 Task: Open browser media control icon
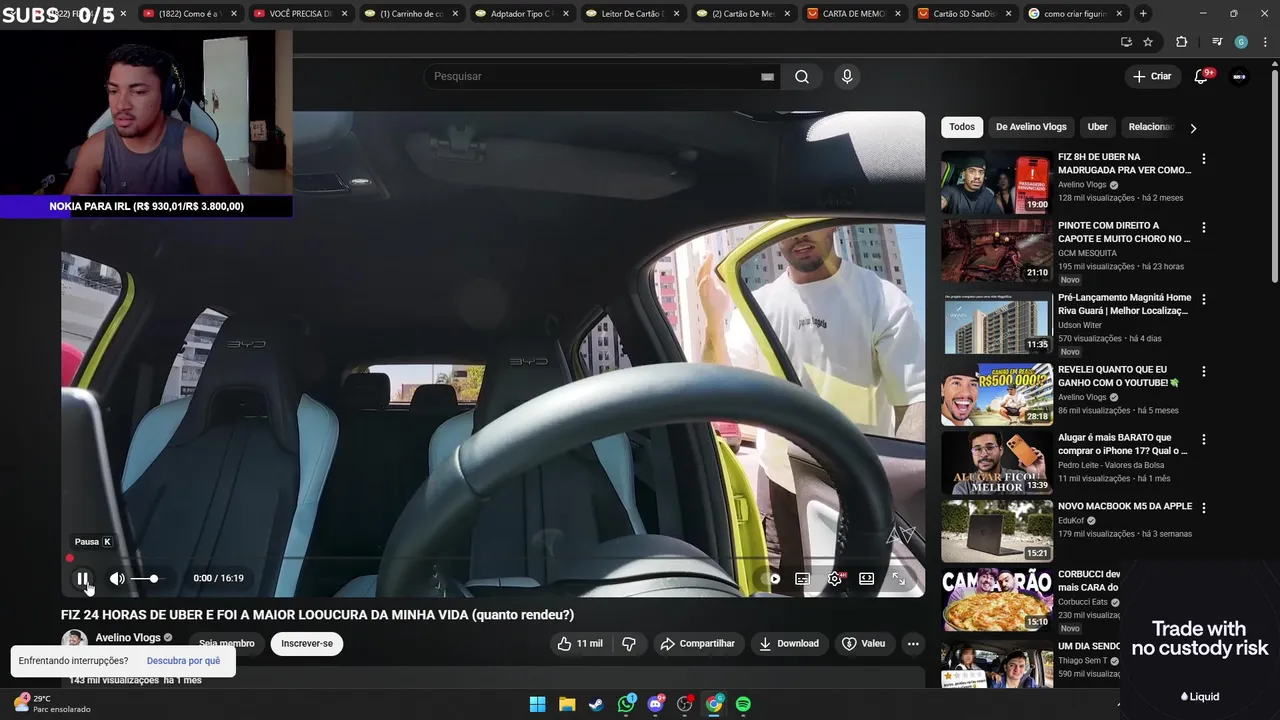(1217, 42)
